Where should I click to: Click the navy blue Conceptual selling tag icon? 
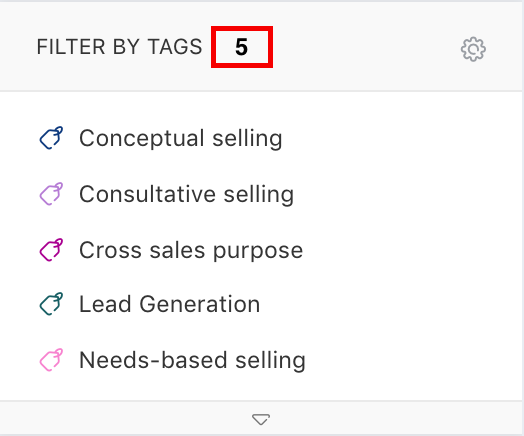coord(51,138)
